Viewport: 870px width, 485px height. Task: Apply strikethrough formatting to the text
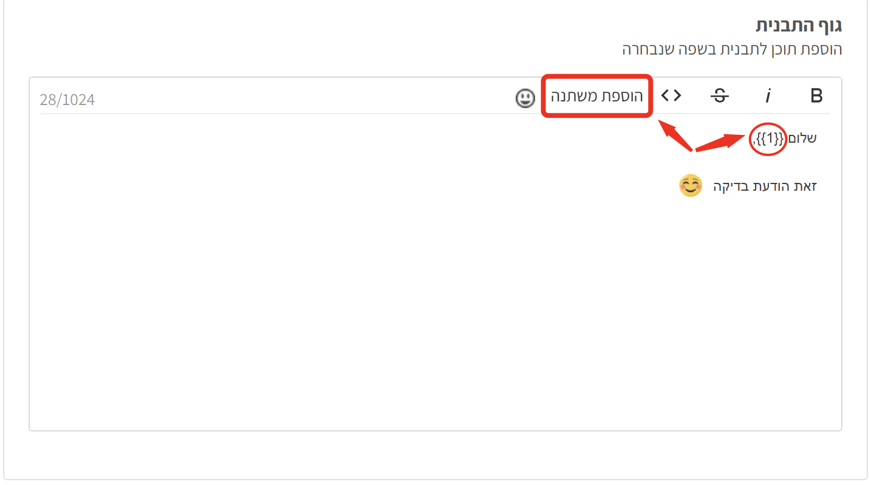[x=719, y=96]
